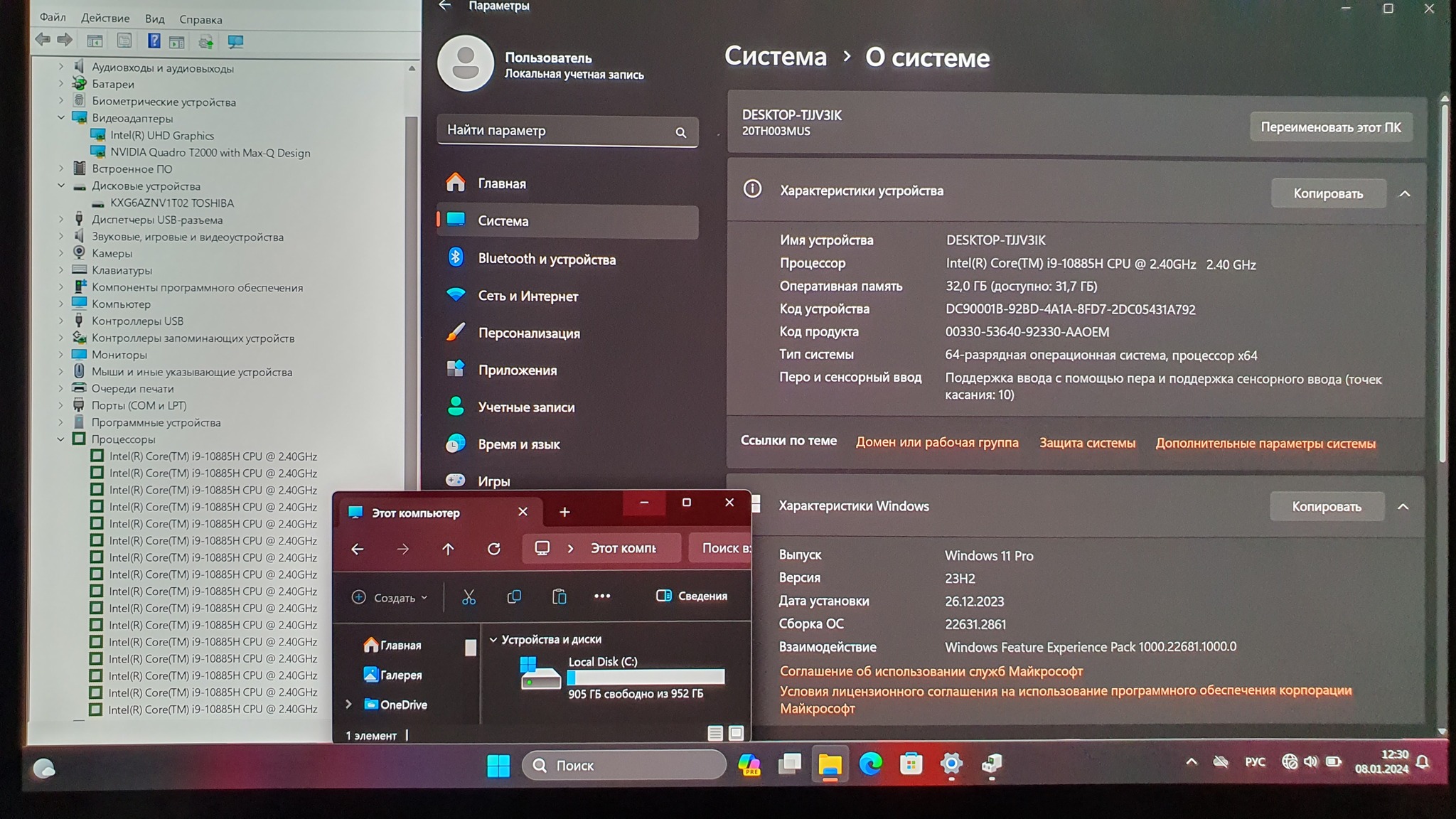1456x819 pixels.
Task: Click Переименовать этот ПК button
Action: [1330, 127]
